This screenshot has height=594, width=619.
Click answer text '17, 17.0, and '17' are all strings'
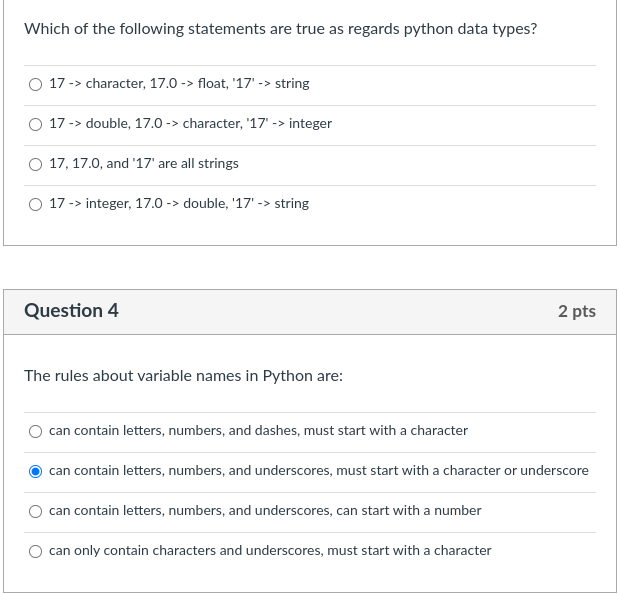(144, 163)
